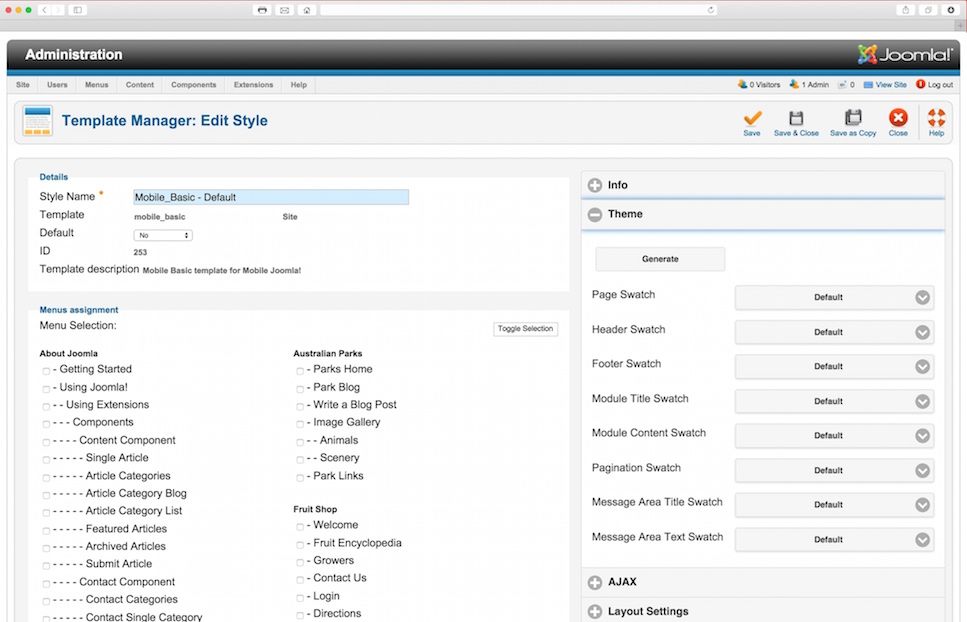The height and width of the screenshot is (622, 967).
Task: Click the Log out icon
Action: click(x=920, y=84)
